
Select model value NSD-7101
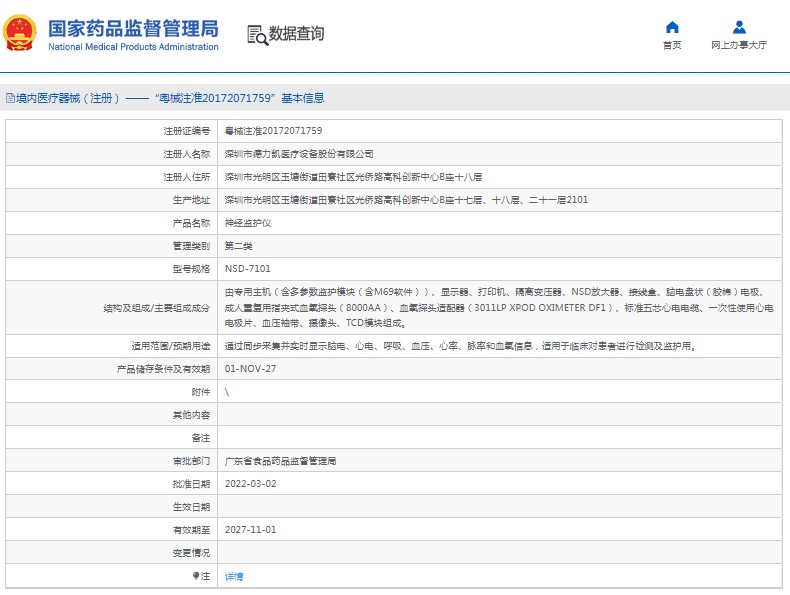[247, 269]
